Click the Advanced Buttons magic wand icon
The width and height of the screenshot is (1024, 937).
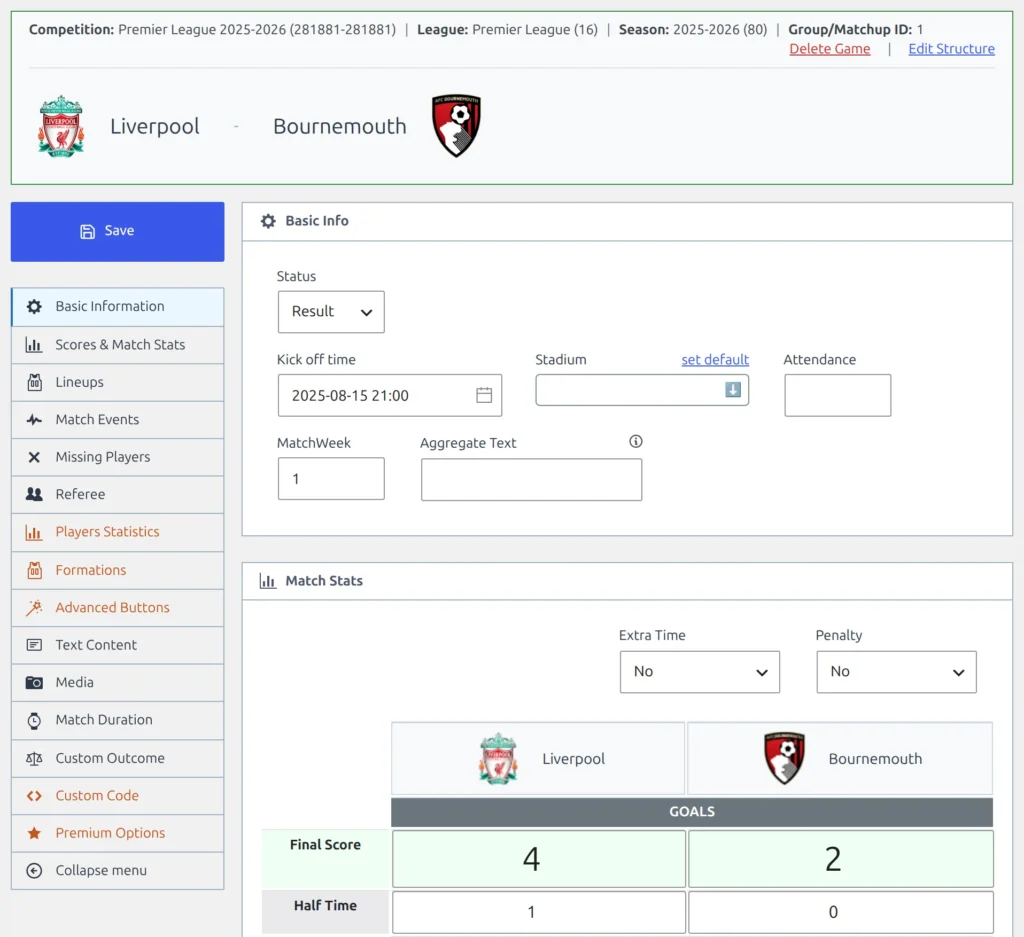(x=34, y=608)
